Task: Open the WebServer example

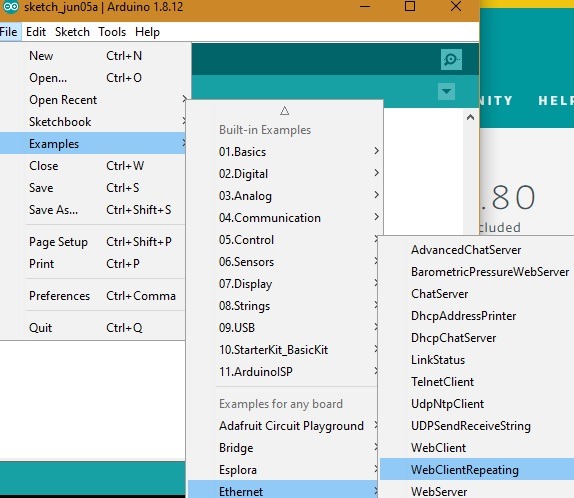Action: click(x=477, y=490)
